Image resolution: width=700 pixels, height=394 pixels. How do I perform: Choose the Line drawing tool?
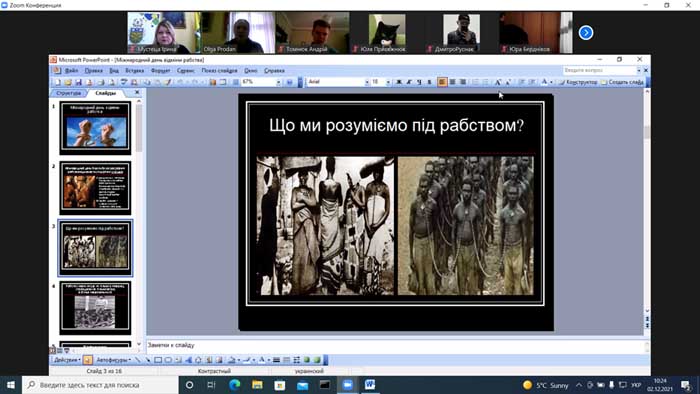pos(138,360)
